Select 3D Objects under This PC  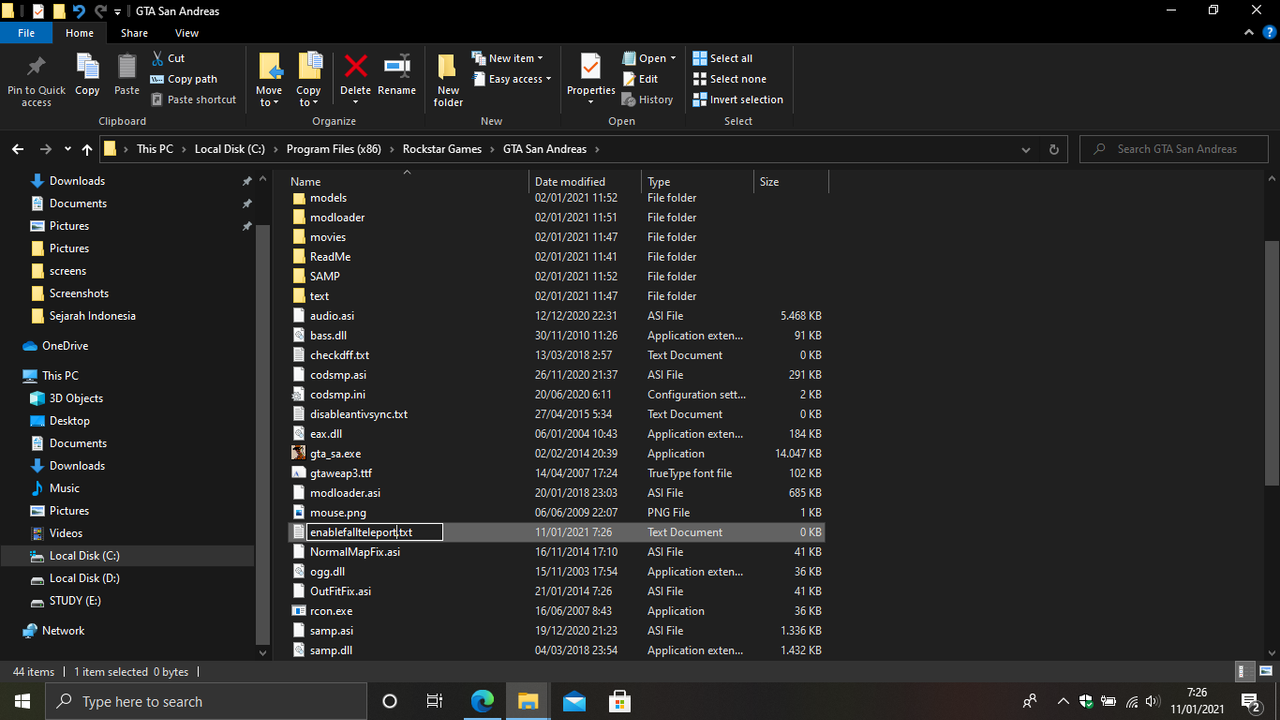pyautogui.click(x=76, y=398)
